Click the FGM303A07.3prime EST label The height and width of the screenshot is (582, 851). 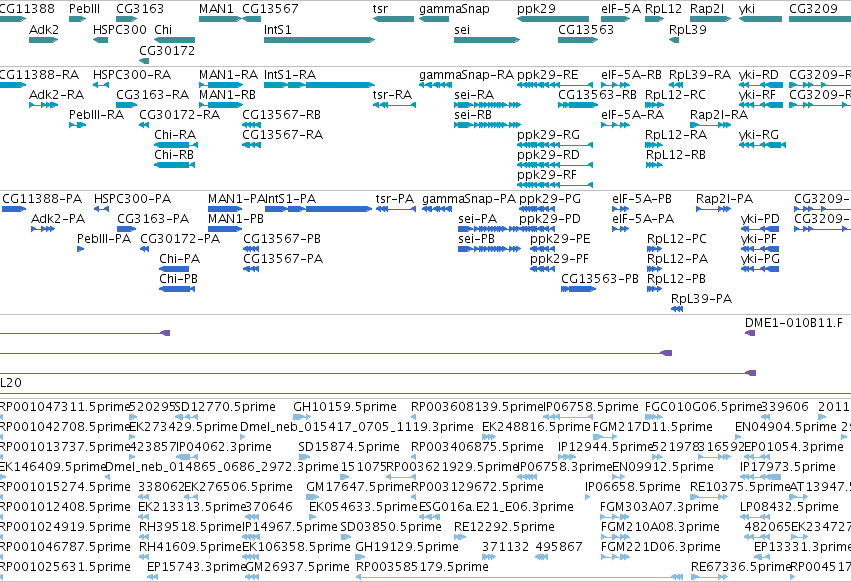tap(659, 507)
